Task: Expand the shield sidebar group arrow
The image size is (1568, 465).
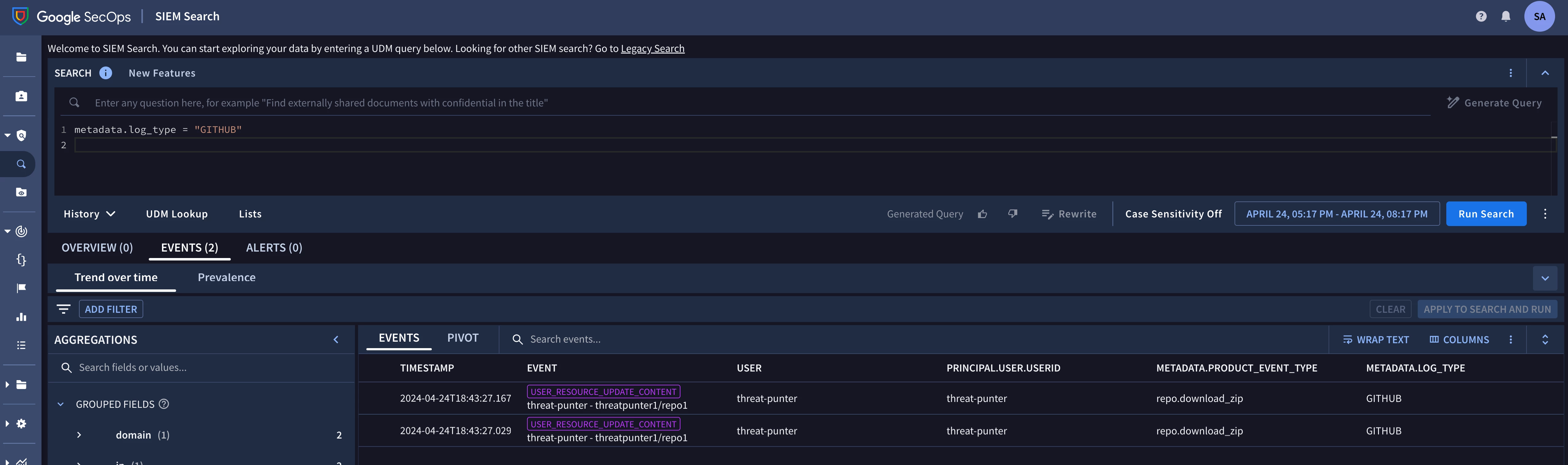Action: click(7, 135)
